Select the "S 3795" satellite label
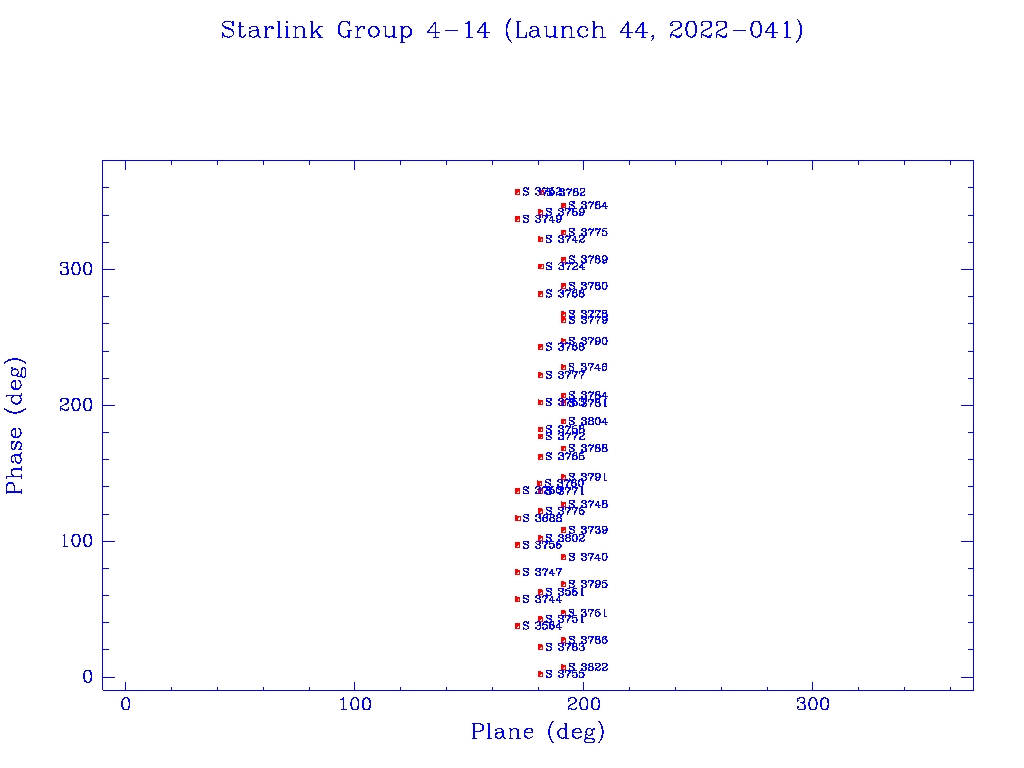The width and height of the screenshot is (1024, 768). [x=588, y=584]
